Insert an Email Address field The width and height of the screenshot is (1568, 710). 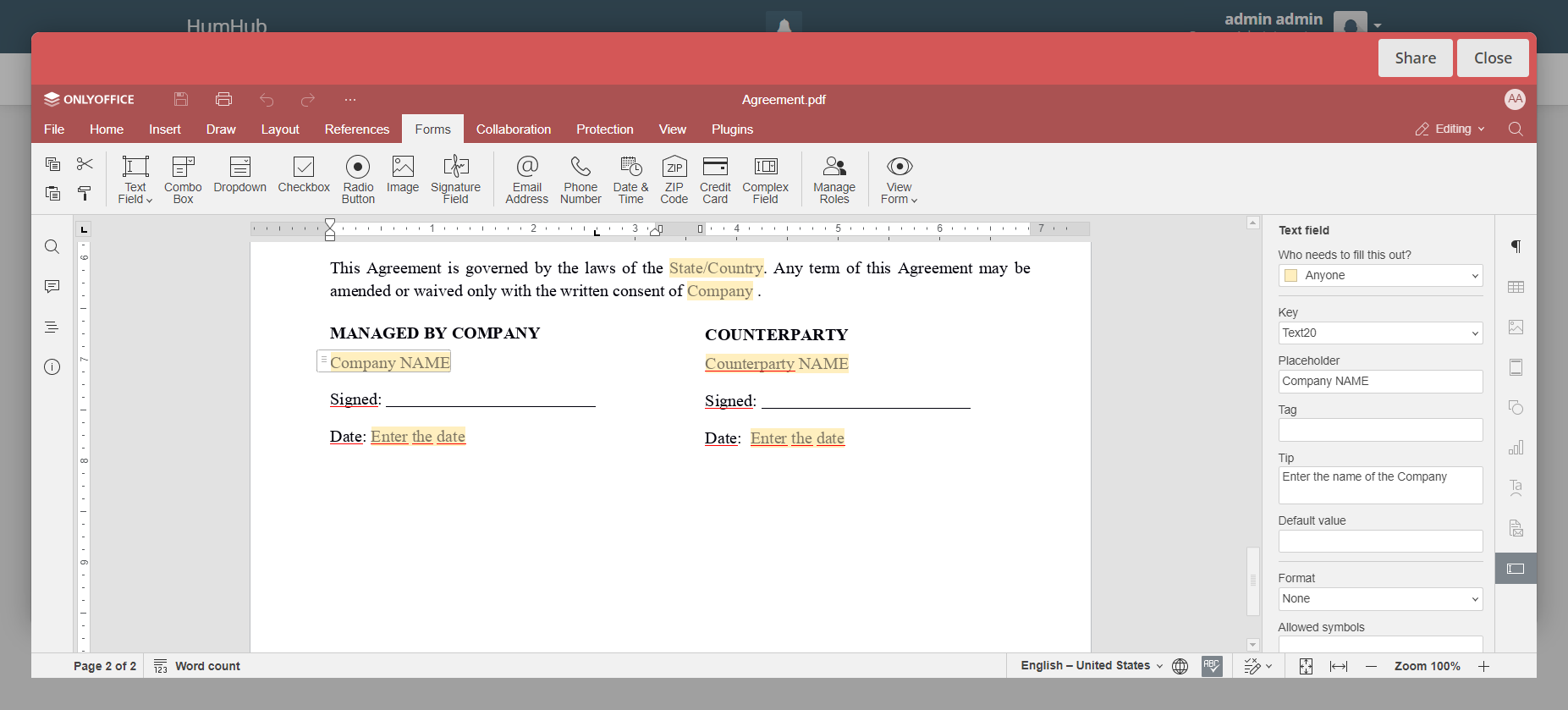pyautogui.click(x=527, y=179)
